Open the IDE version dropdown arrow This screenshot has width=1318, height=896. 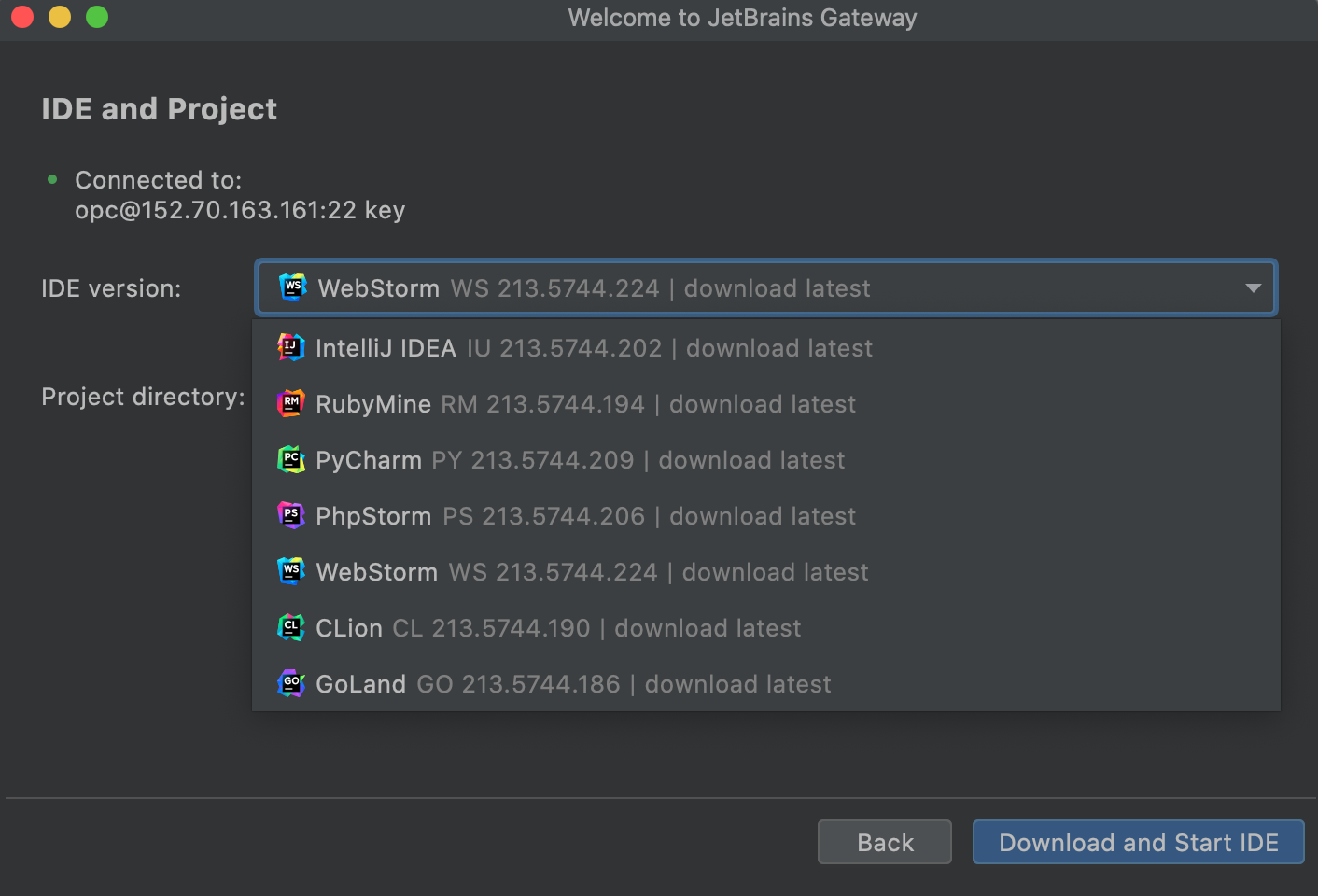pos(1252,287)
